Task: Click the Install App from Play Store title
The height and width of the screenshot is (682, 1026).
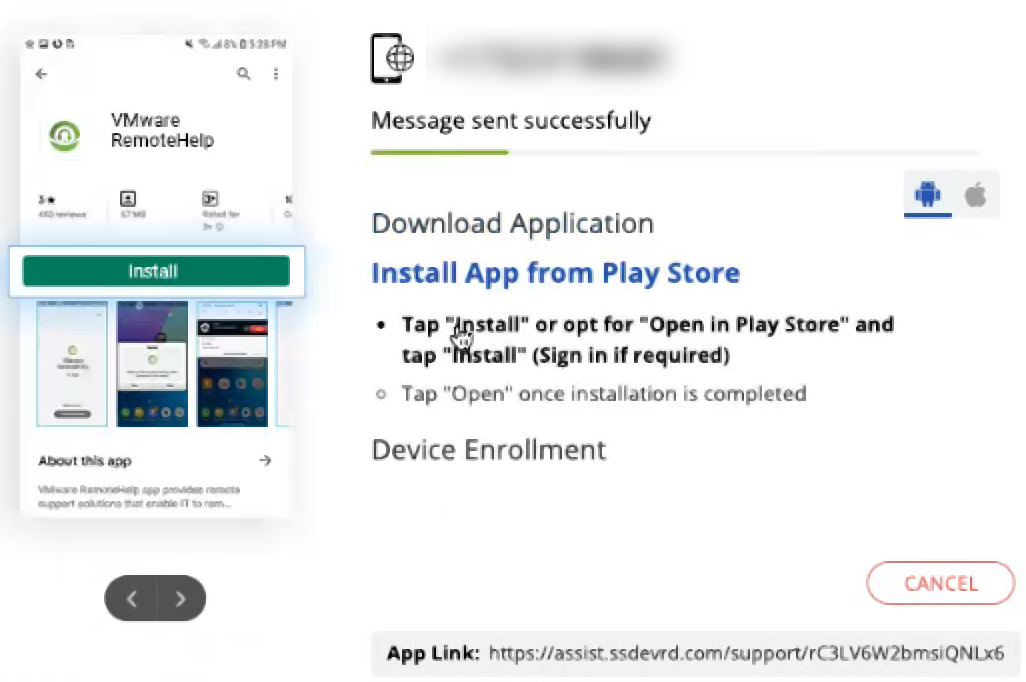Action: (x=556, y=273)
